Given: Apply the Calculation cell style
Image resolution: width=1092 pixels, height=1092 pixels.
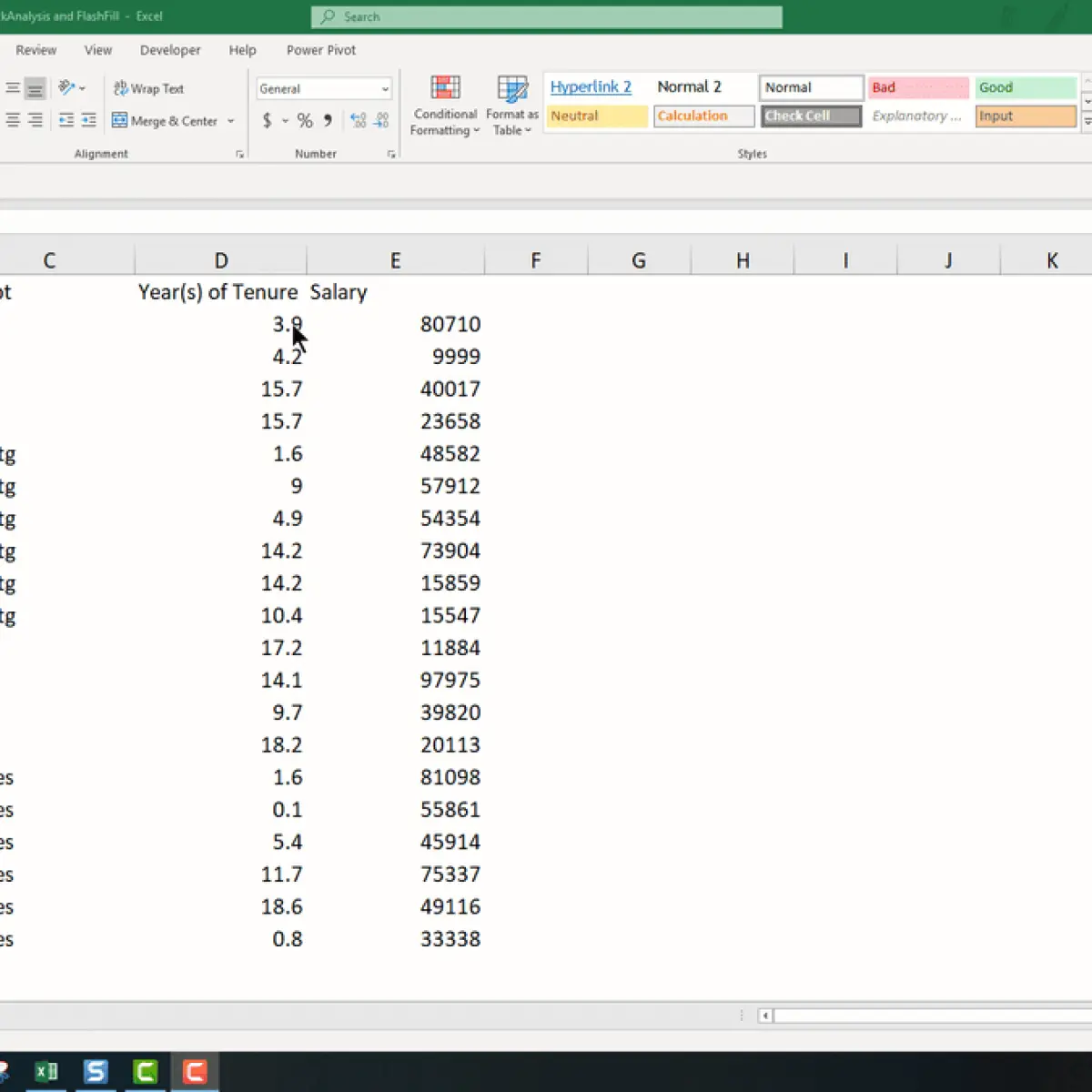Looking at the screenshot, I should [x=703, y=116].
